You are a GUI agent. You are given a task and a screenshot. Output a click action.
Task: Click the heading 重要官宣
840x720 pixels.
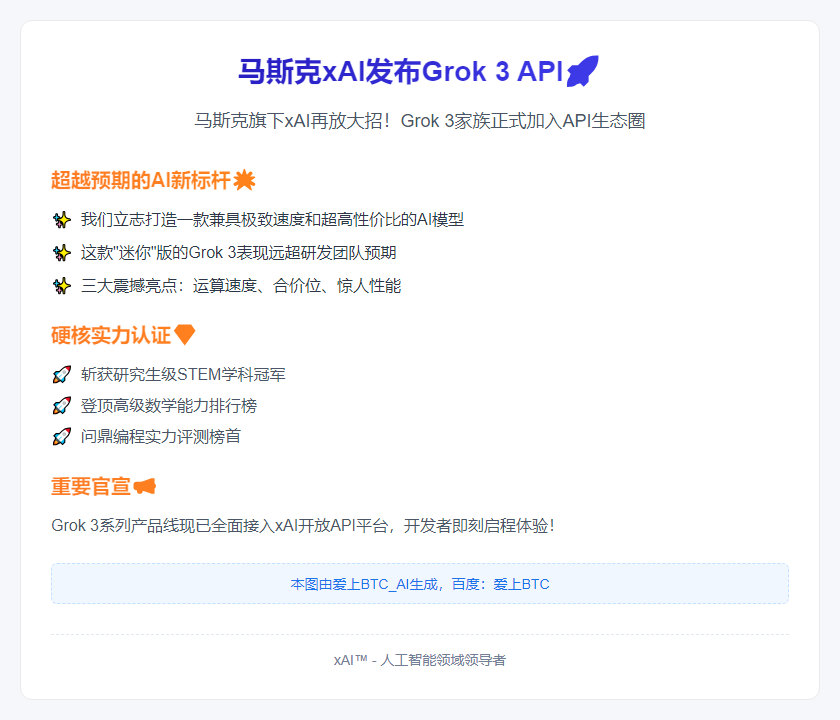point(91,486)
